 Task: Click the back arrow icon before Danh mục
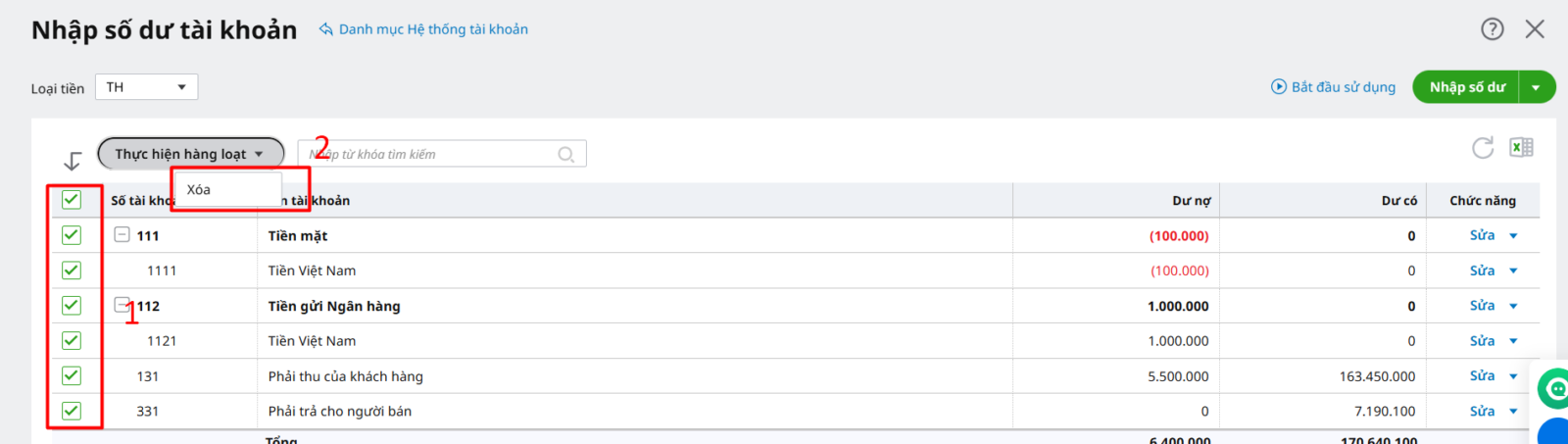325,29
